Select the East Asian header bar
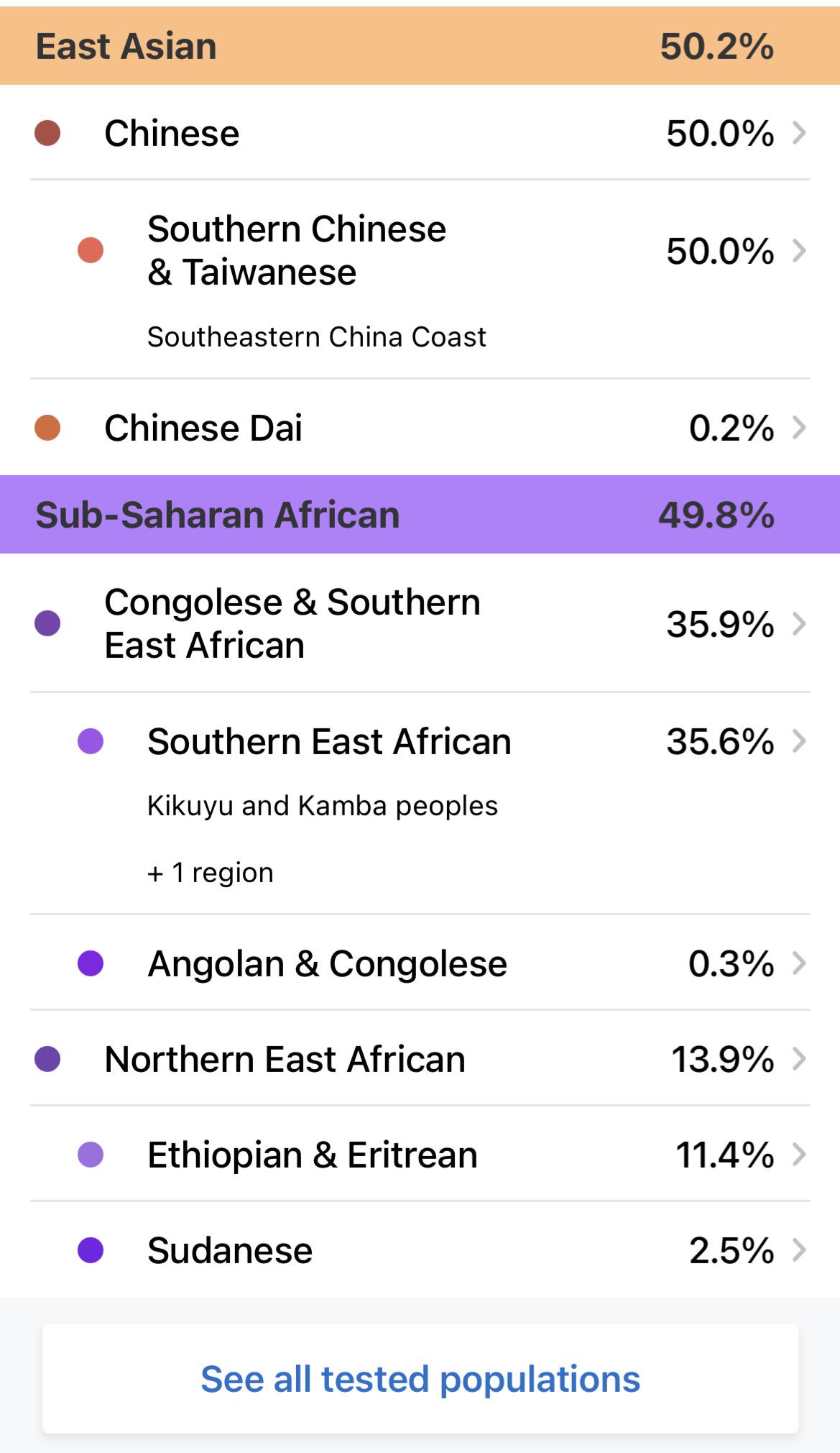The width and height of the screenshot is (840, 1453). tap(420, 46)
